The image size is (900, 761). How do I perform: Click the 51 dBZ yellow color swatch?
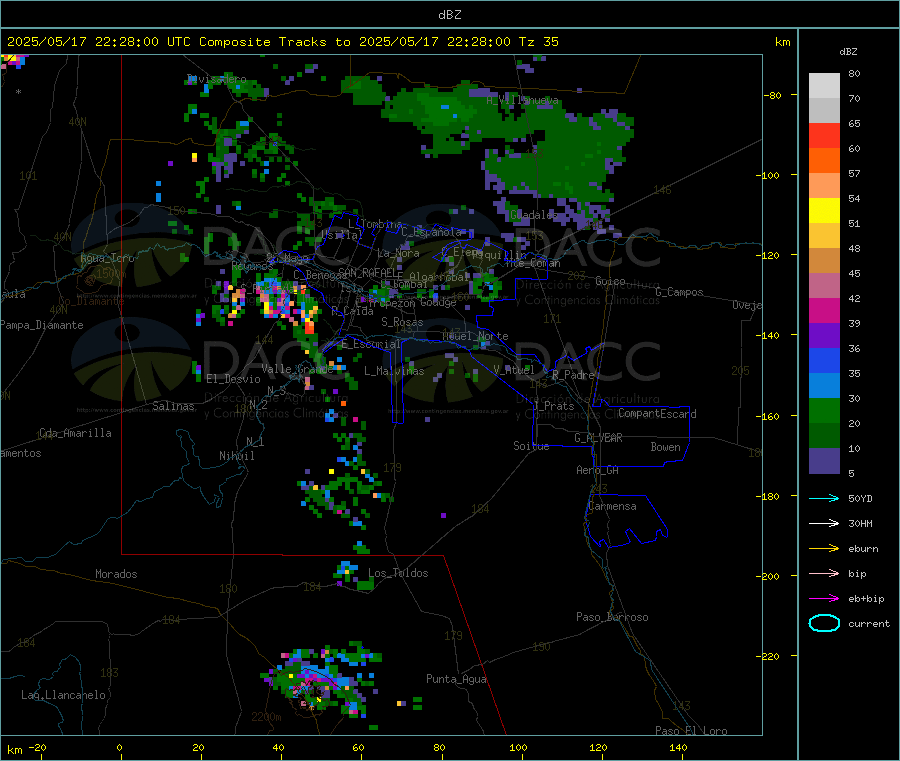click(824, 211)
